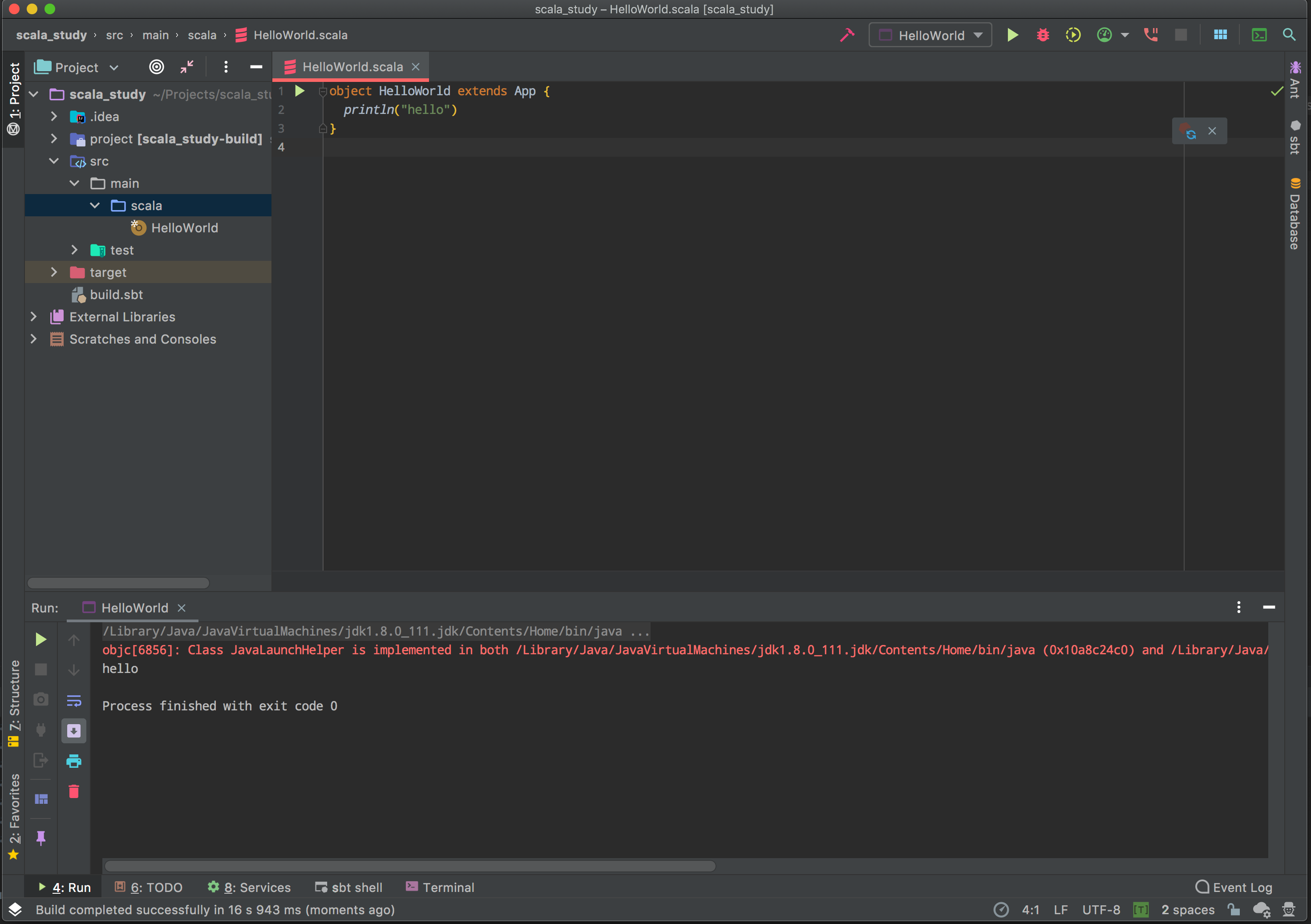Run HelloWorld from the gutter arrow
The image size is (1311, 924).
(x=300, y=91)
